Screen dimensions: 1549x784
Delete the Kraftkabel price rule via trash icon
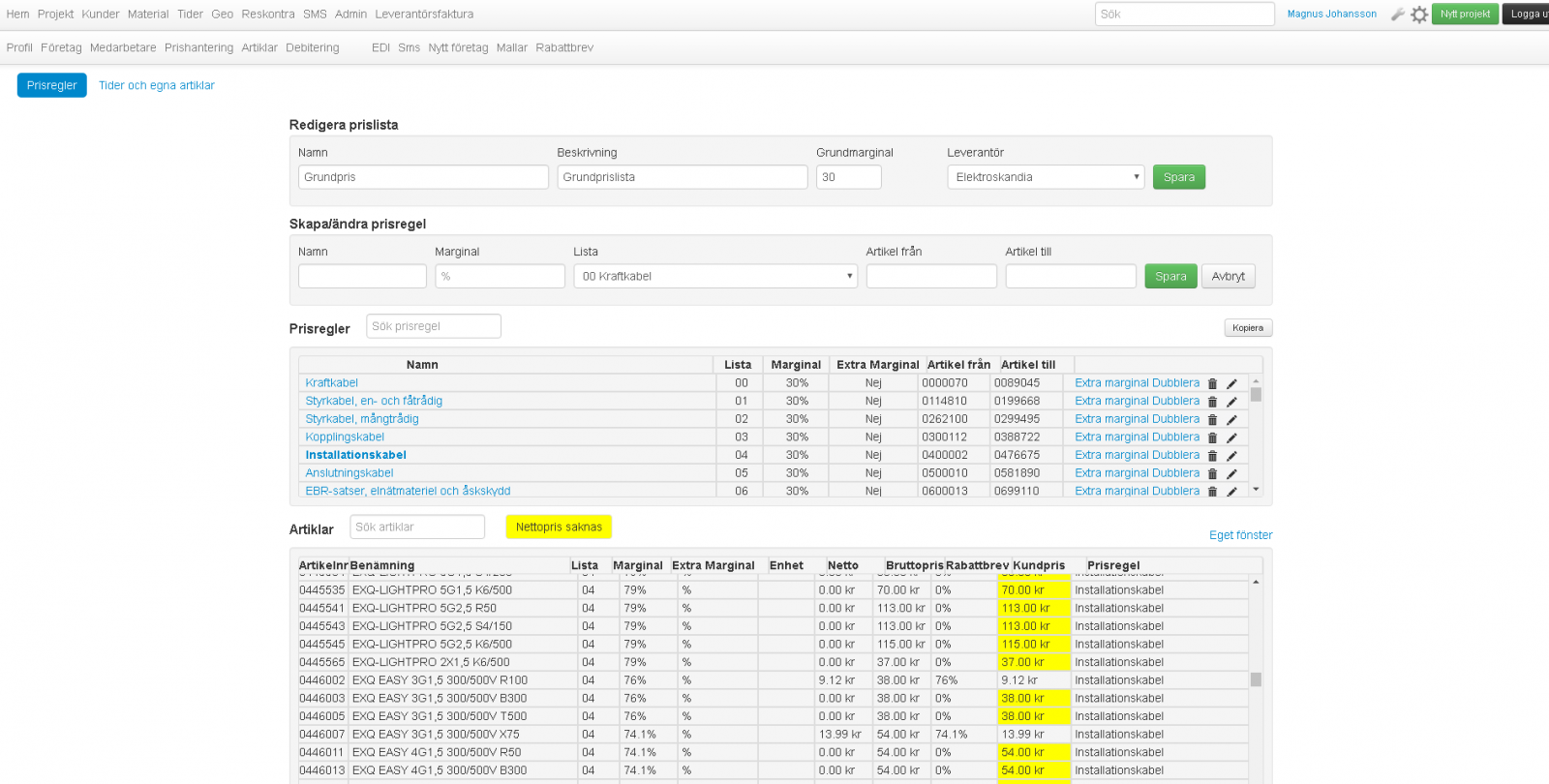pyautogui.click(x=1212, y=383)
